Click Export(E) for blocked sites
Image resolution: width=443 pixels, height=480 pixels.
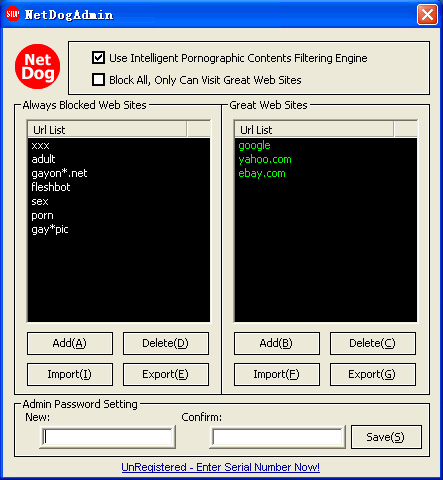166,374
